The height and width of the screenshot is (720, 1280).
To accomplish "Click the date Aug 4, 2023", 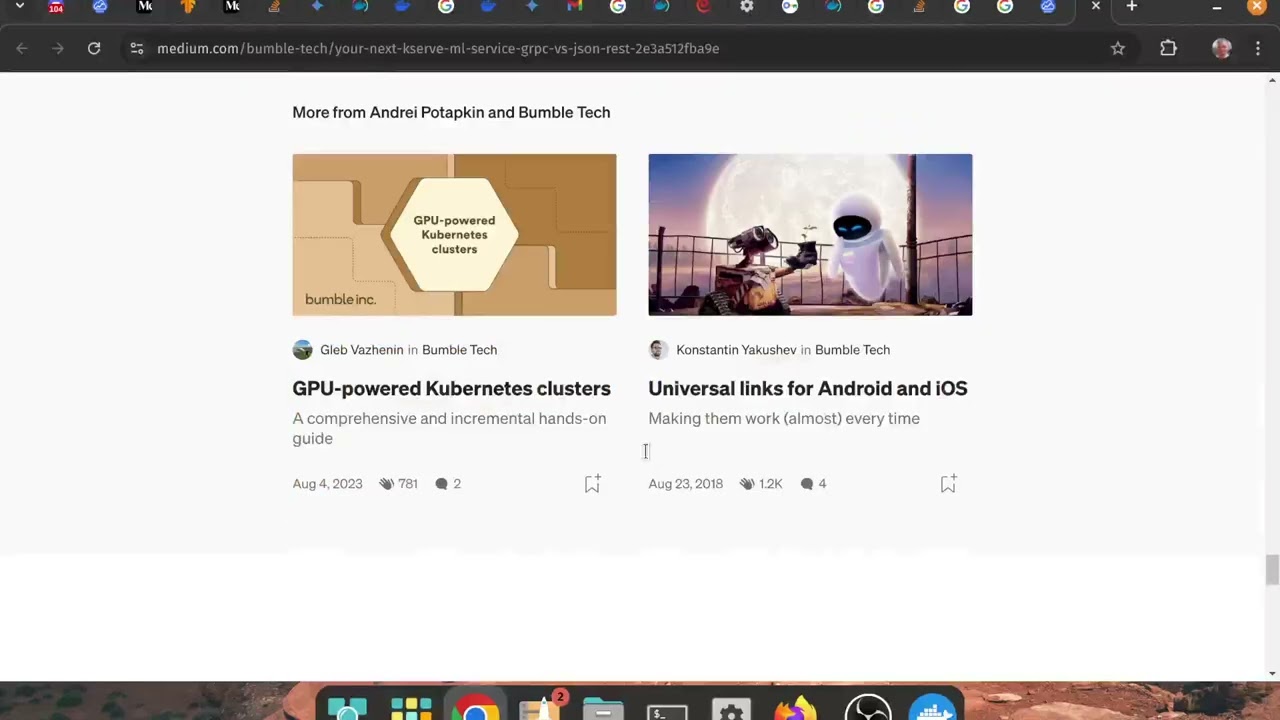I will point(327,484).
